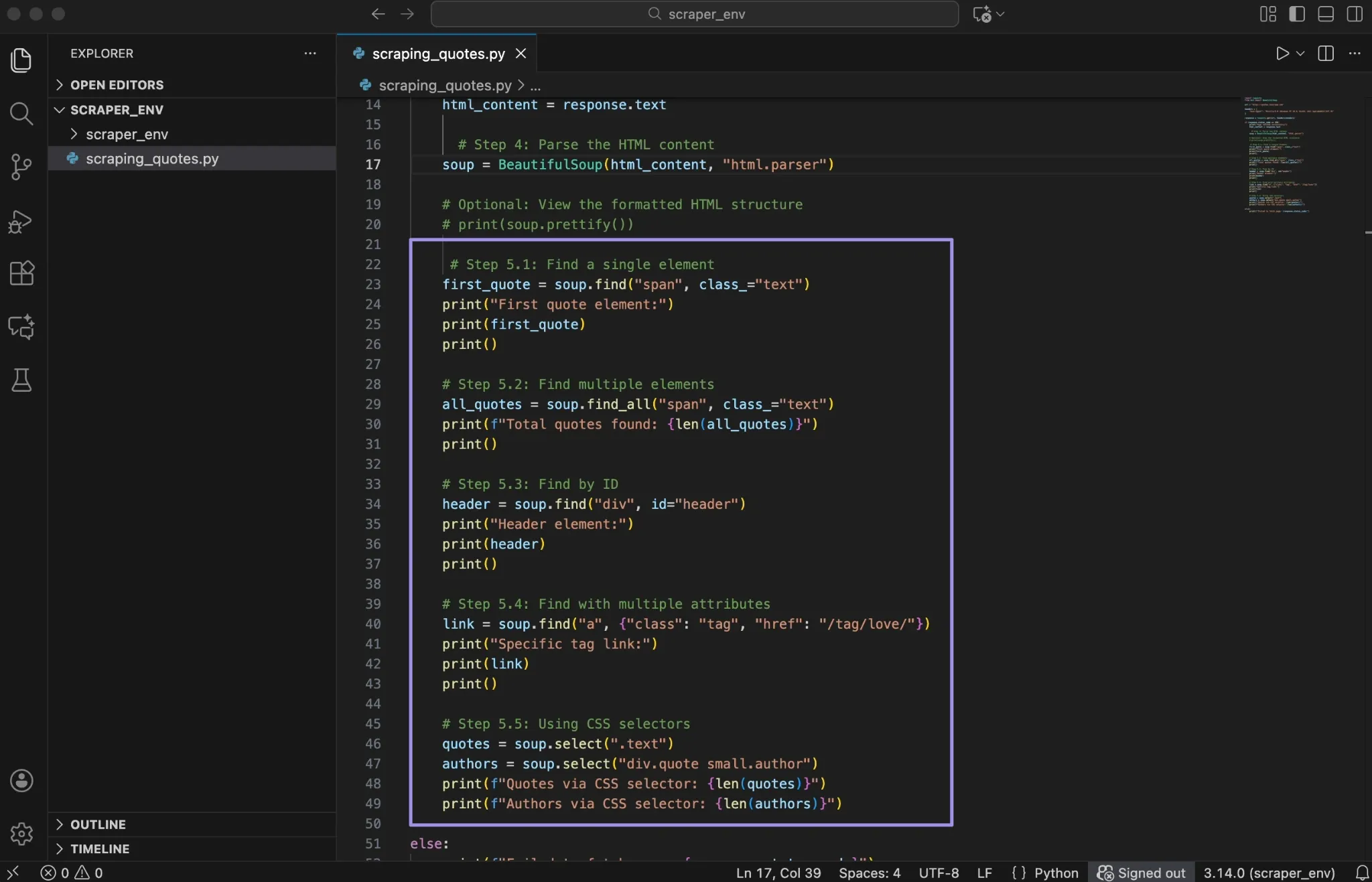Open the Run and Debug view
This screenshot has width=1372, height=882.
point(22,221)
